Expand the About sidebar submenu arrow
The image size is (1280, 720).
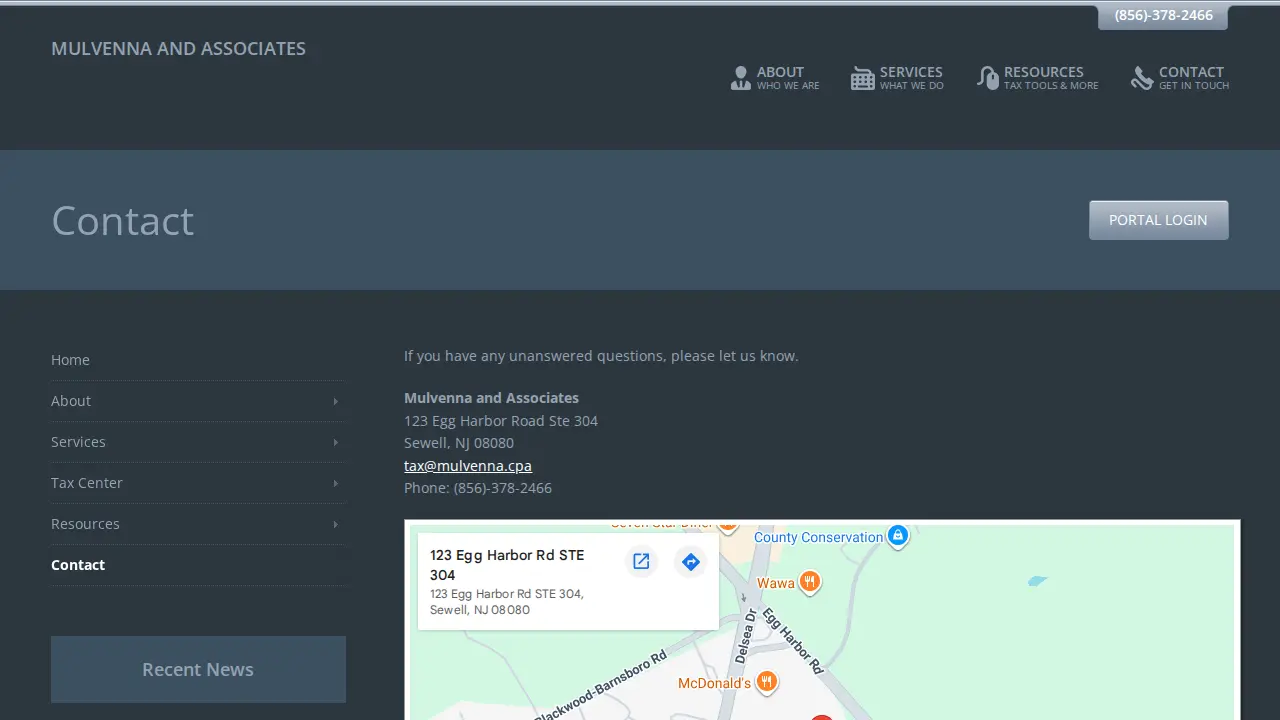[x=335, y=401]
